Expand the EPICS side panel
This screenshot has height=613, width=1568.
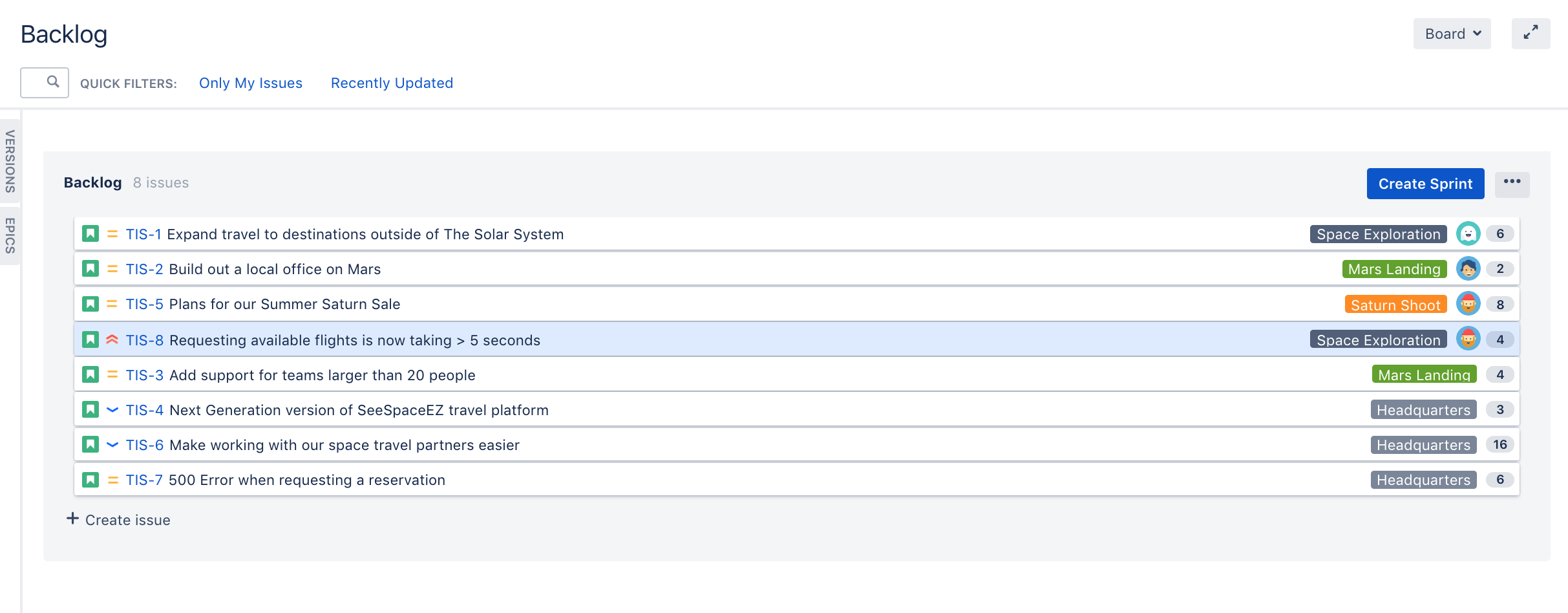pyautogui.click(x=10, y=235)
